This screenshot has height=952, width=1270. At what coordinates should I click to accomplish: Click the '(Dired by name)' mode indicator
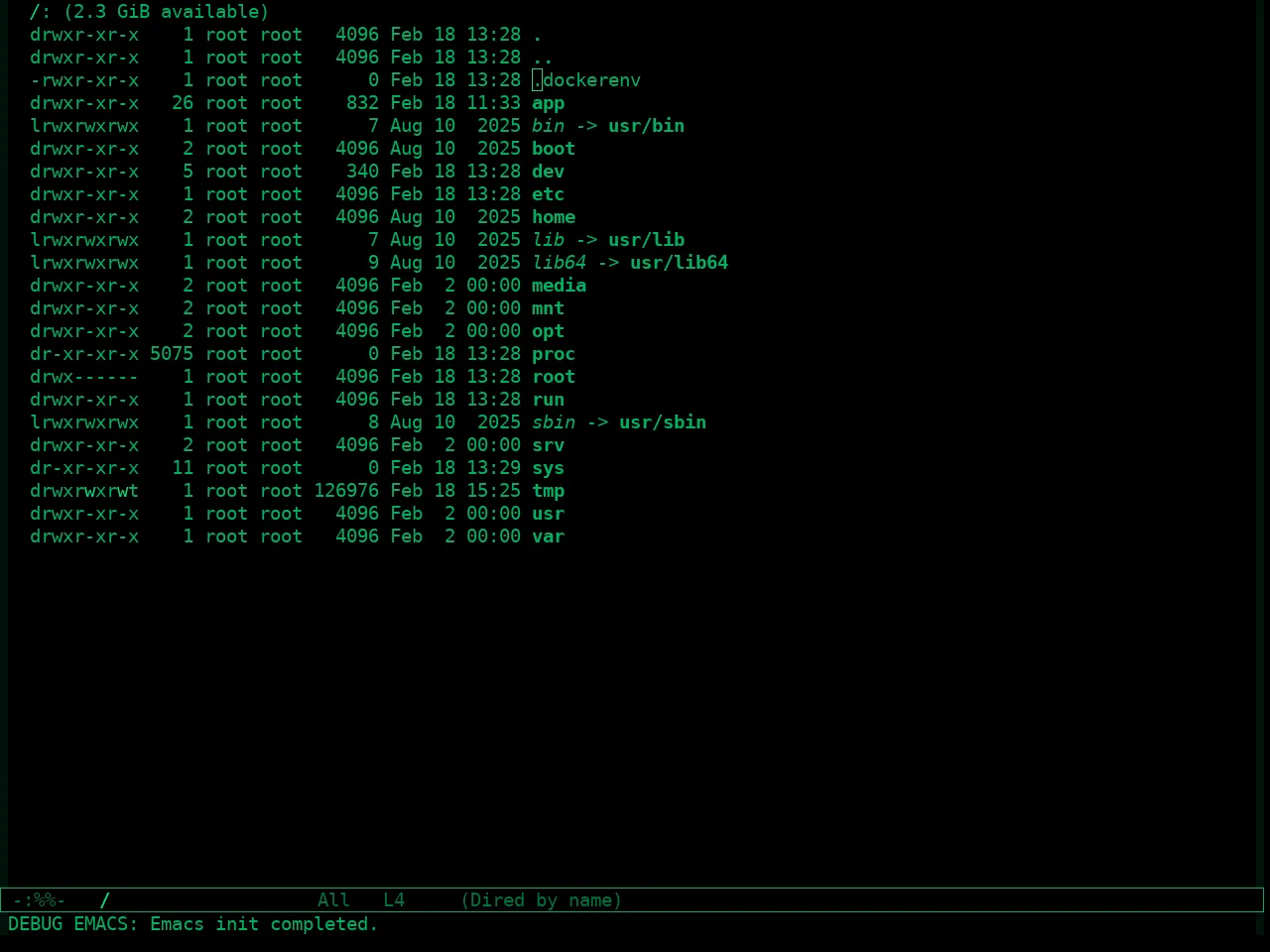[541, 900]
